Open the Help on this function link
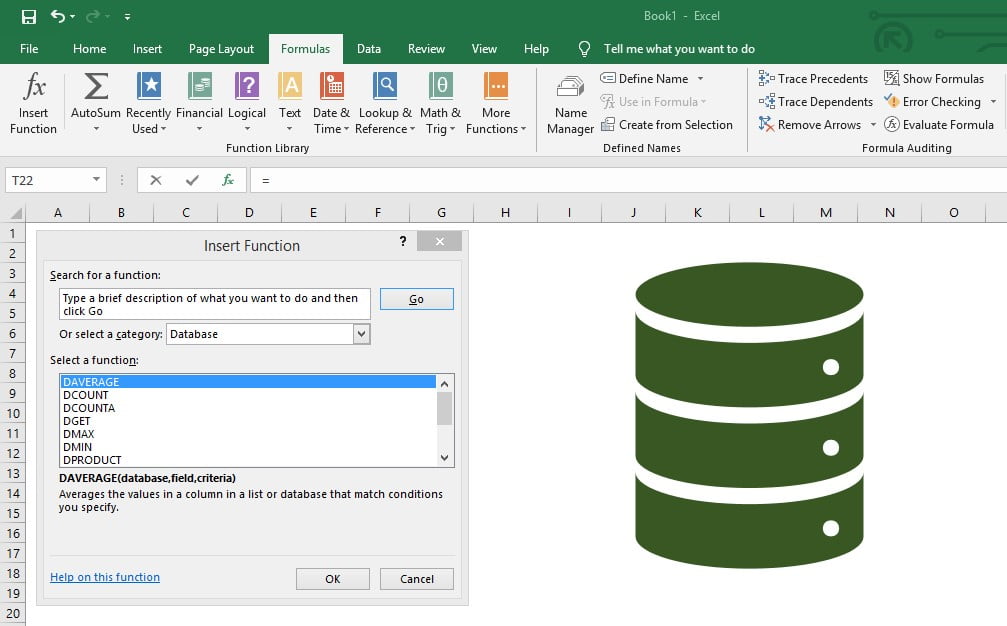 pyautogui.click(x=104, y=577)
